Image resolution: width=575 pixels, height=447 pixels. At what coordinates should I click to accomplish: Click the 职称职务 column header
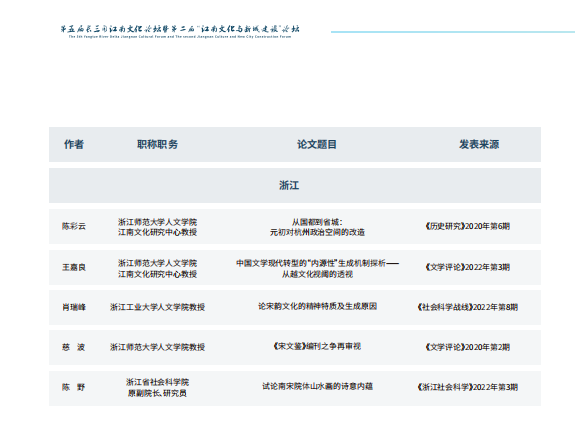[x=157, y=144]
